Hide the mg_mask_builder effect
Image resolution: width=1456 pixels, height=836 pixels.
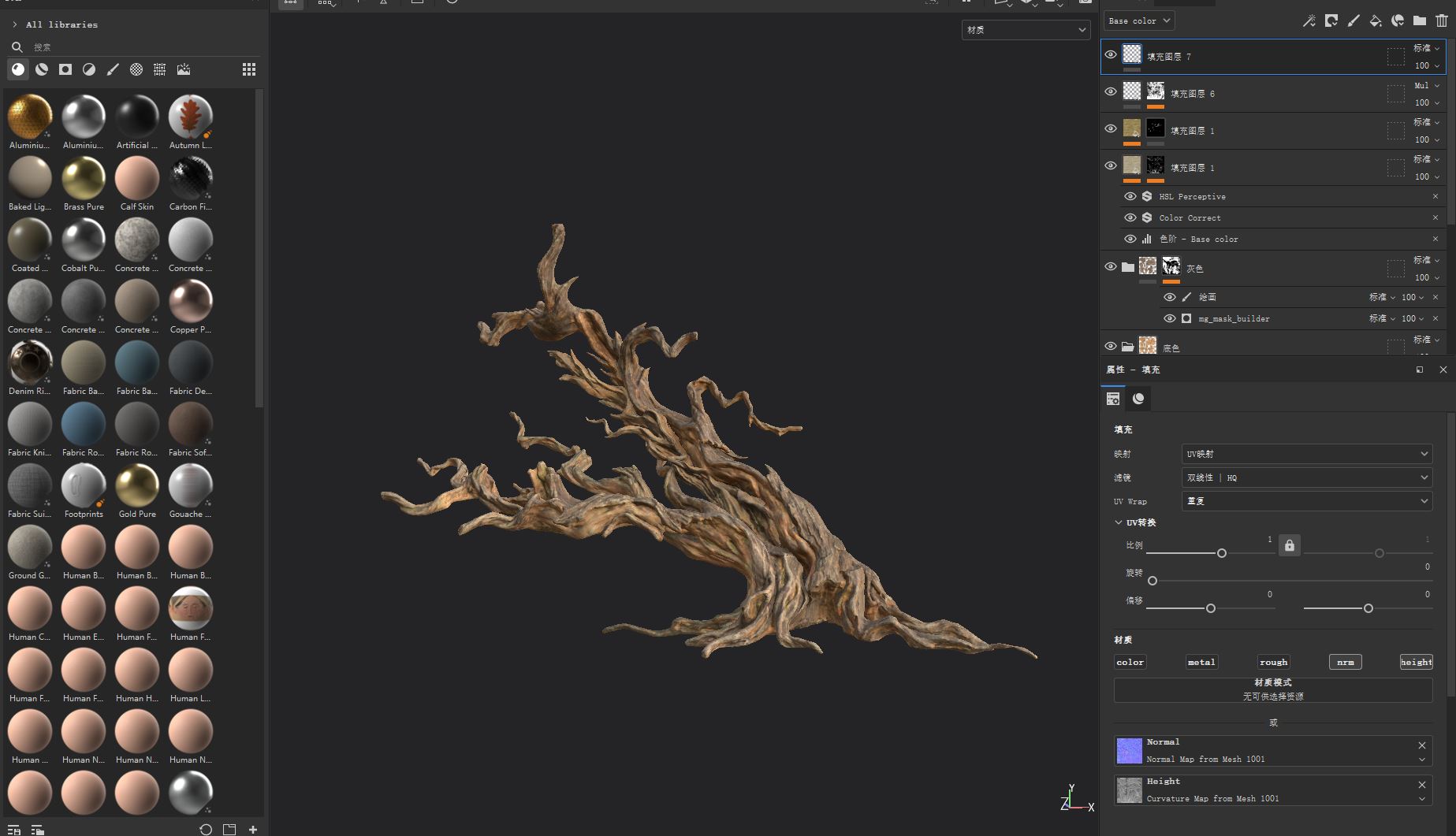[1170, 318]
